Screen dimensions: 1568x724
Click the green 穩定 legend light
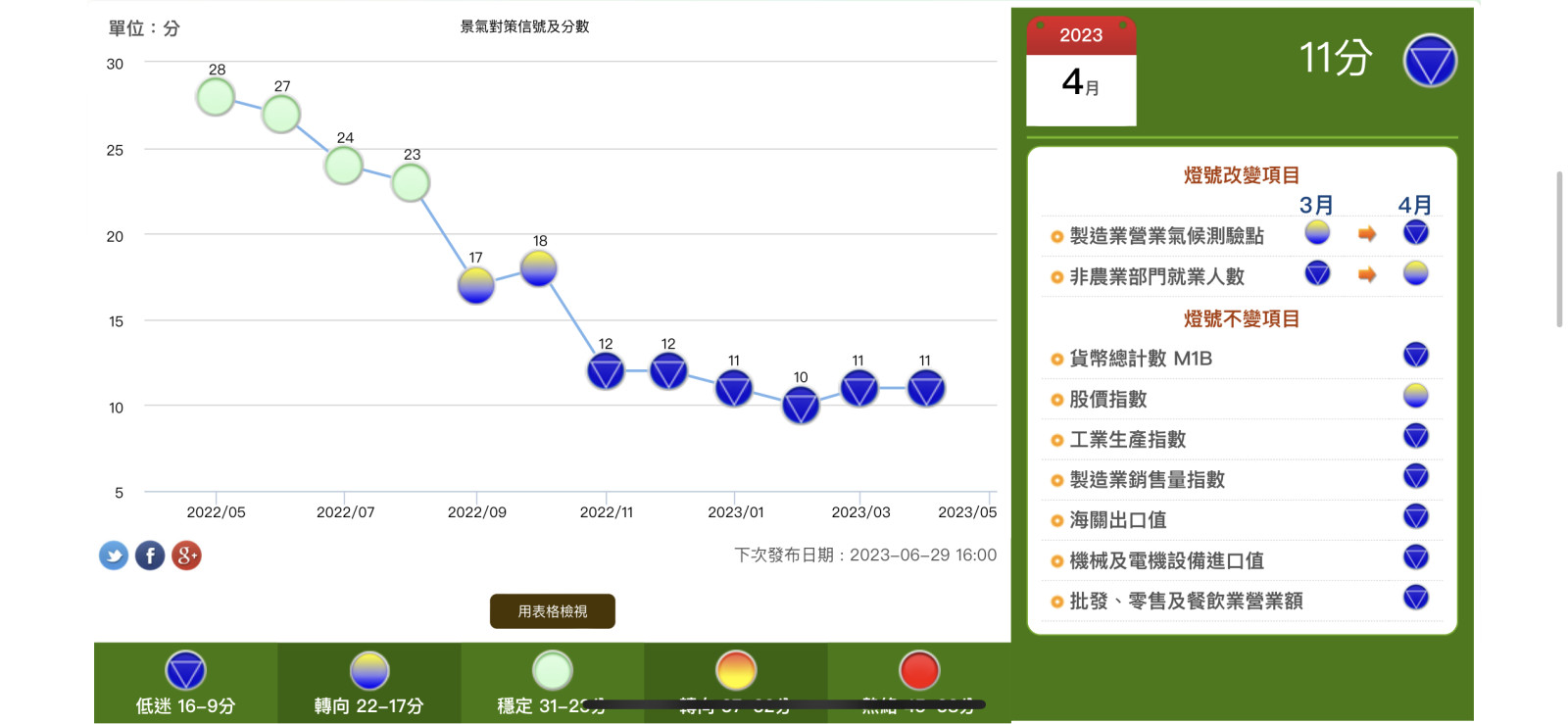coord(552,671)
